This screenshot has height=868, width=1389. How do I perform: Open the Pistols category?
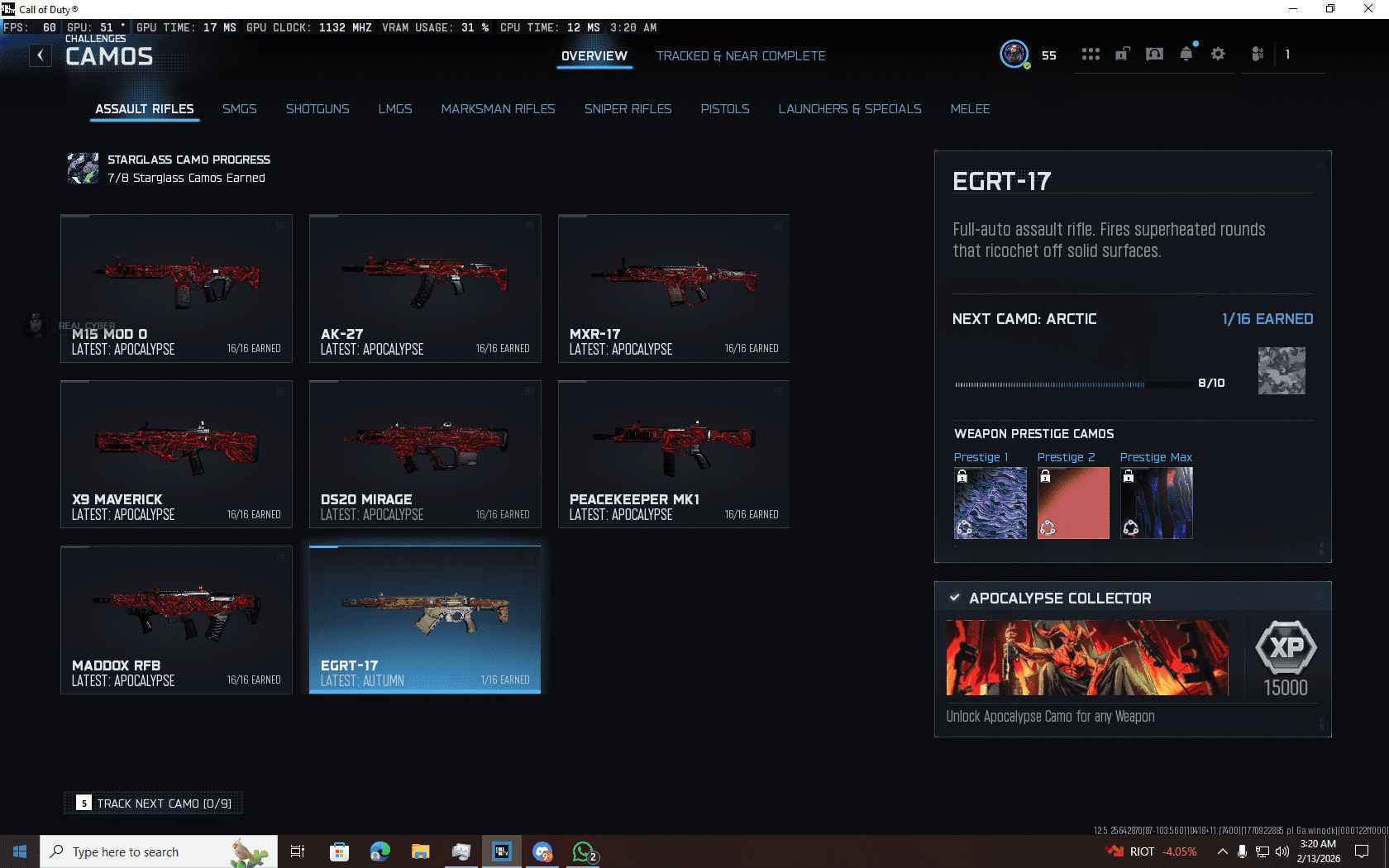pos(725,108)
